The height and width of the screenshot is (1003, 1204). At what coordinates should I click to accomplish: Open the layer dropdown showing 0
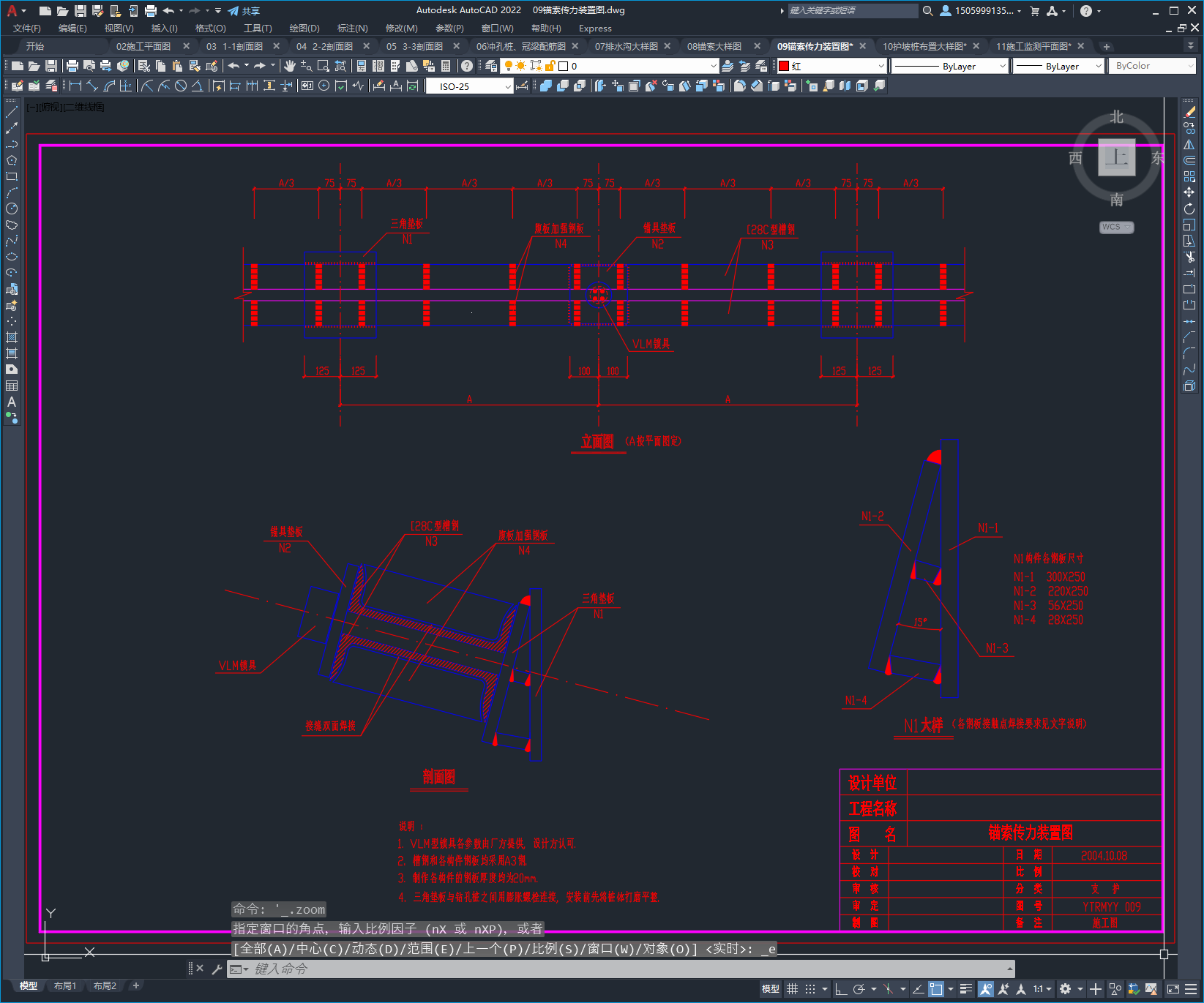609,66
